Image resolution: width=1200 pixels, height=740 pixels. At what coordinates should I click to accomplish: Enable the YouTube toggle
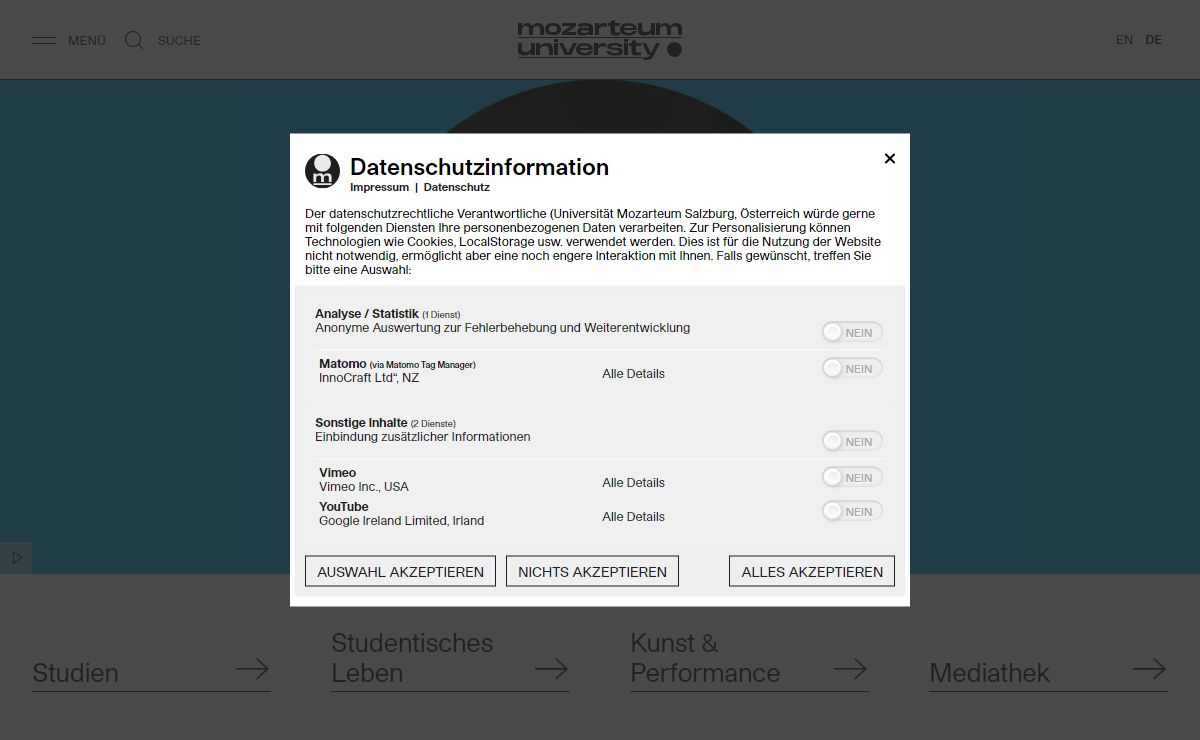(x=852, y=511)
